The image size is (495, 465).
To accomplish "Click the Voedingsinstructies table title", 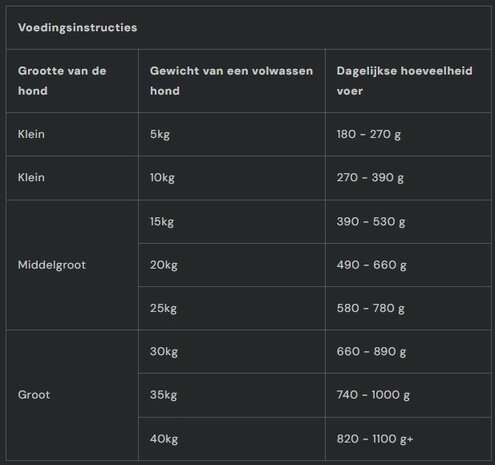I will 77,27.
